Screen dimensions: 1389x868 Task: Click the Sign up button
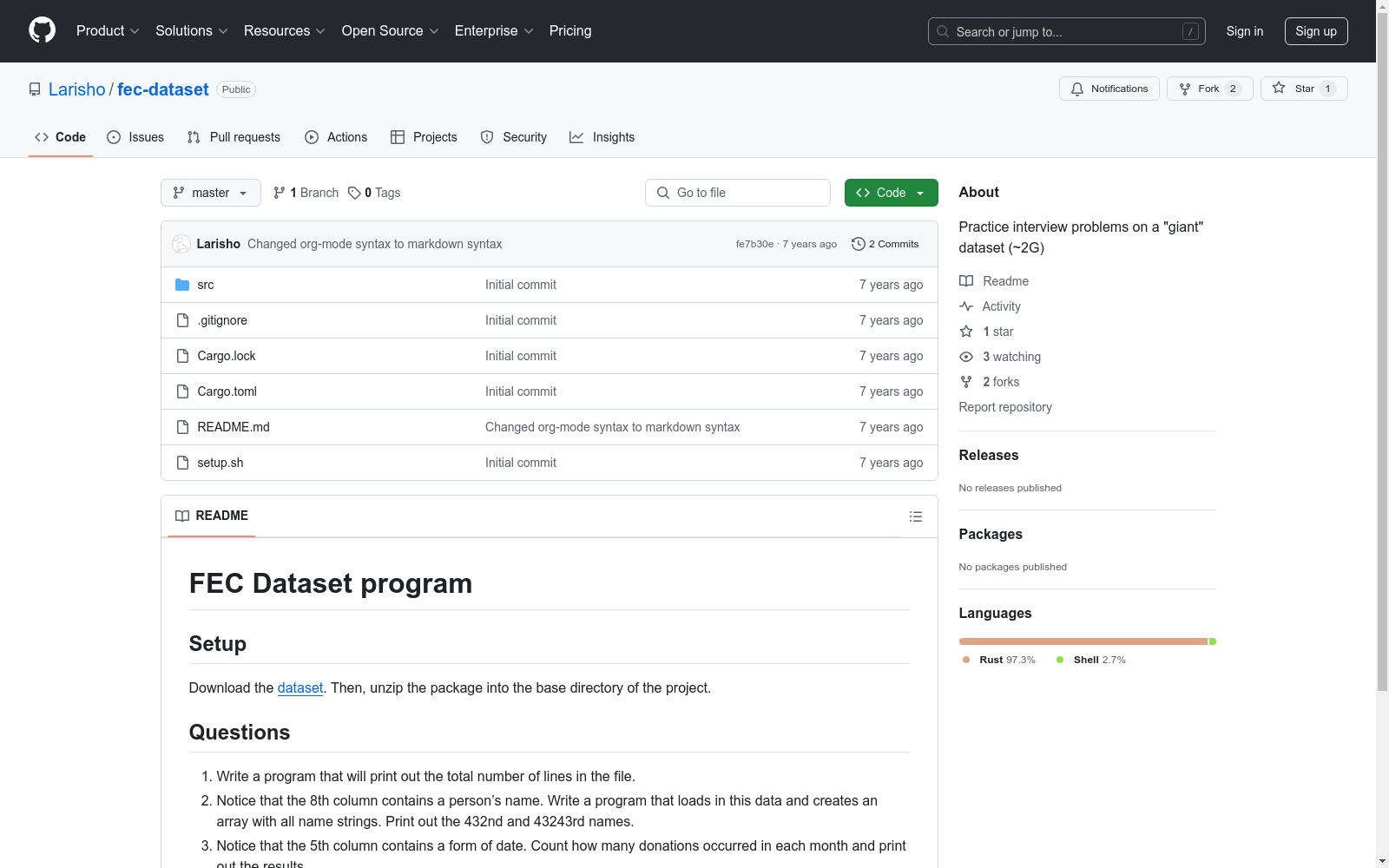coord(1316,31)
